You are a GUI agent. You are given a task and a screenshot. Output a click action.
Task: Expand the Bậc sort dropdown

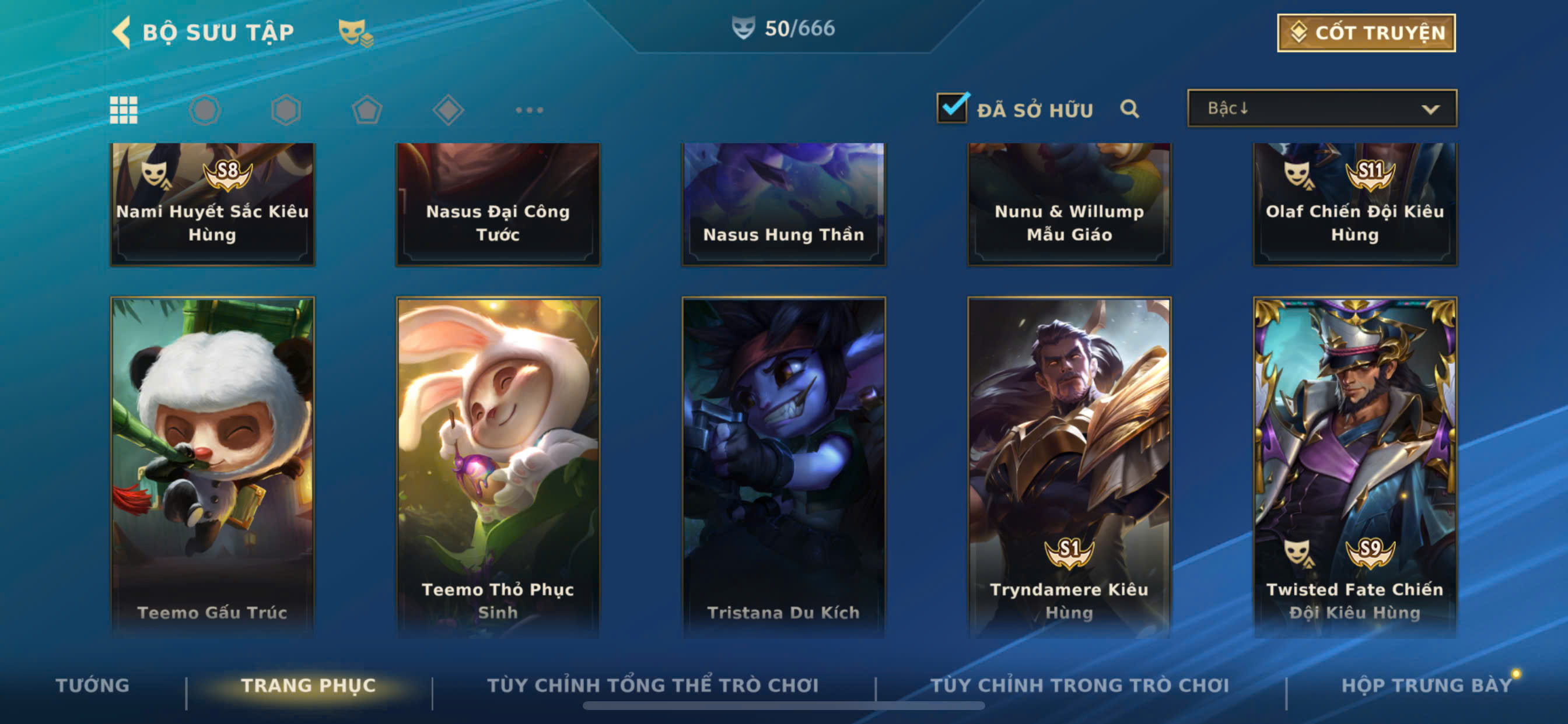coord(1321,108)
